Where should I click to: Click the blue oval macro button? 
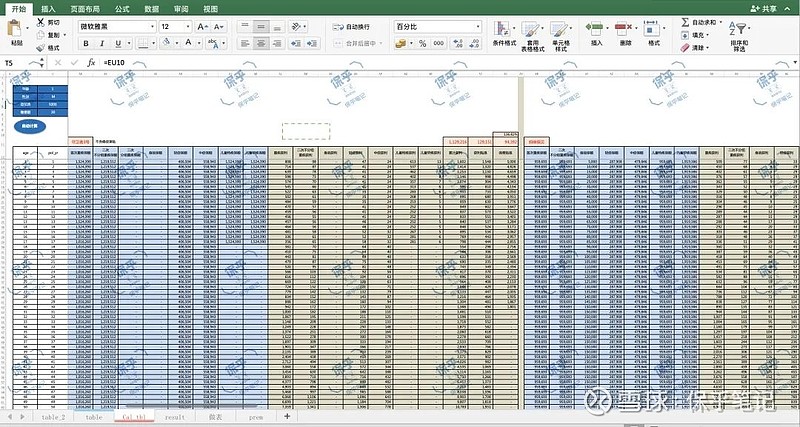click(x=30, y=126)
